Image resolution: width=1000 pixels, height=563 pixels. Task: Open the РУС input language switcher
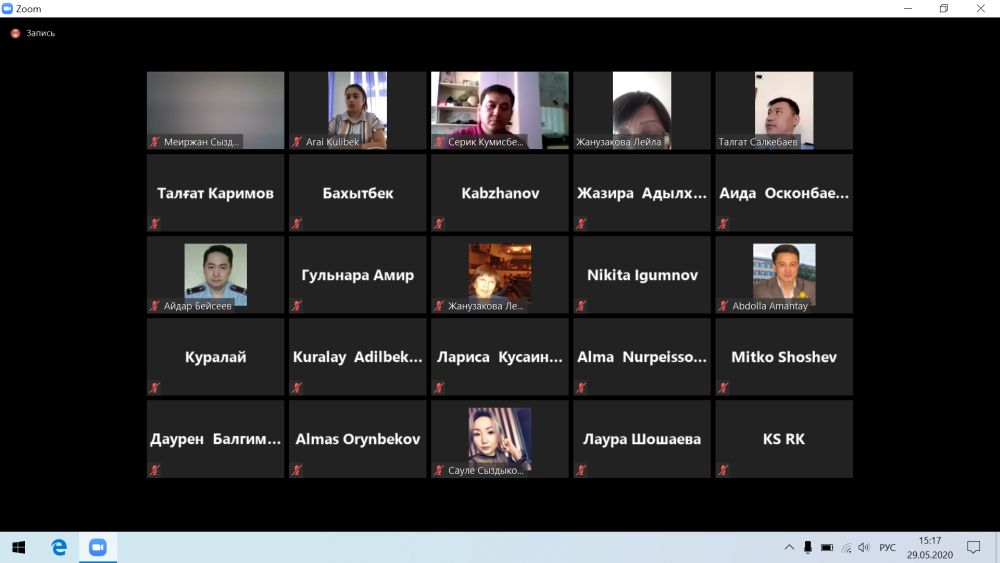coord(887,547)
